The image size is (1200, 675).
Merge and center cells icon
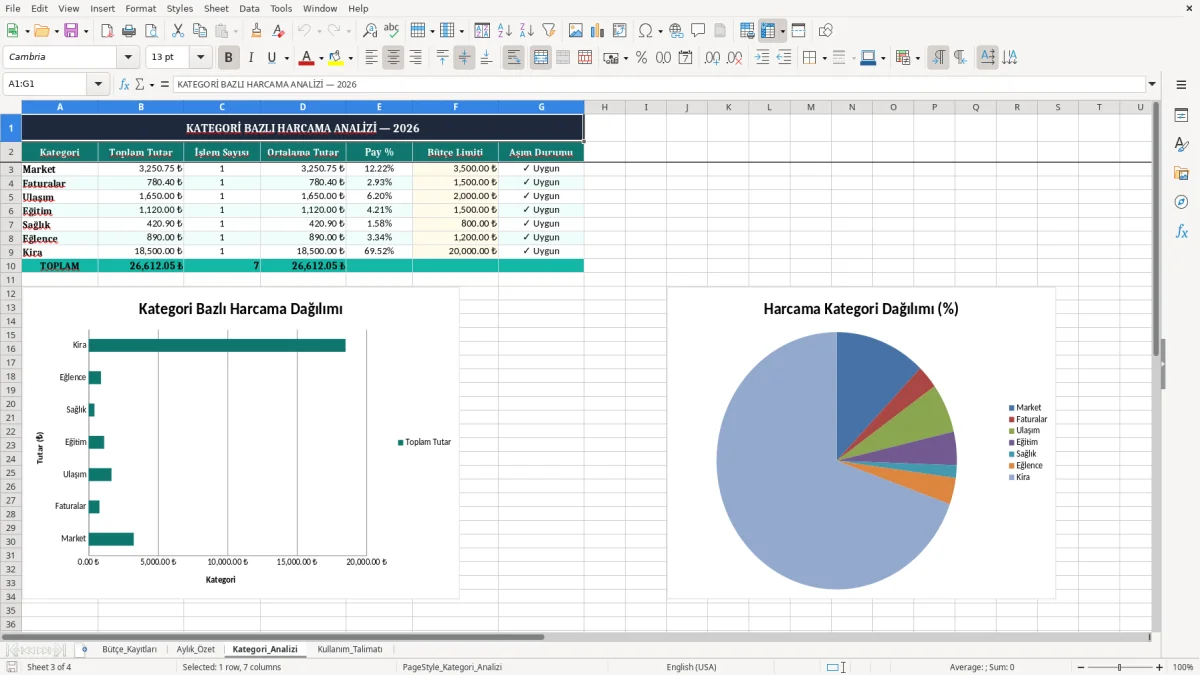click(541, 58)
